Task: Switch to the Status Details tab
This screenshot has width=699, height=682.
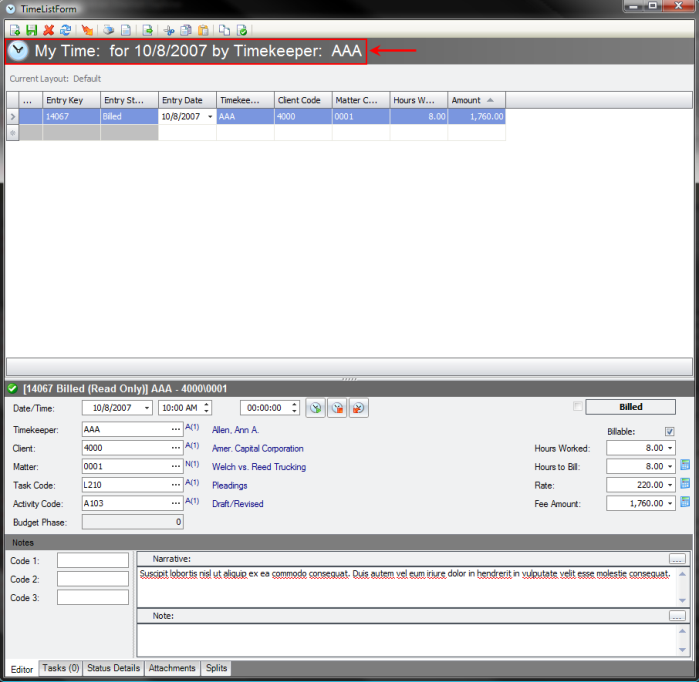Action: pyautogui.click(x=114, y=668)
